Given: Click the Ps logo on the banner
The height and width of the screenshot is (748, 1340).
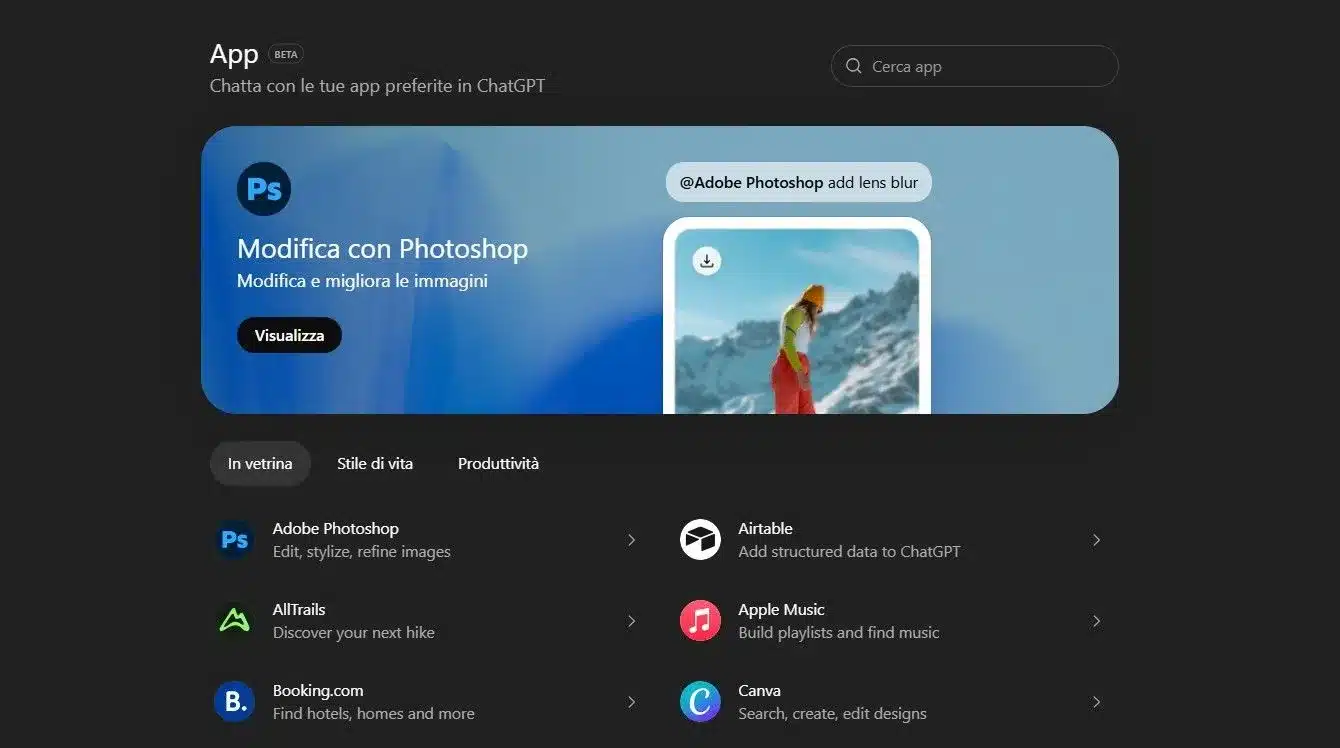Looking at the screenshot, I should click(x=263, y=189).
